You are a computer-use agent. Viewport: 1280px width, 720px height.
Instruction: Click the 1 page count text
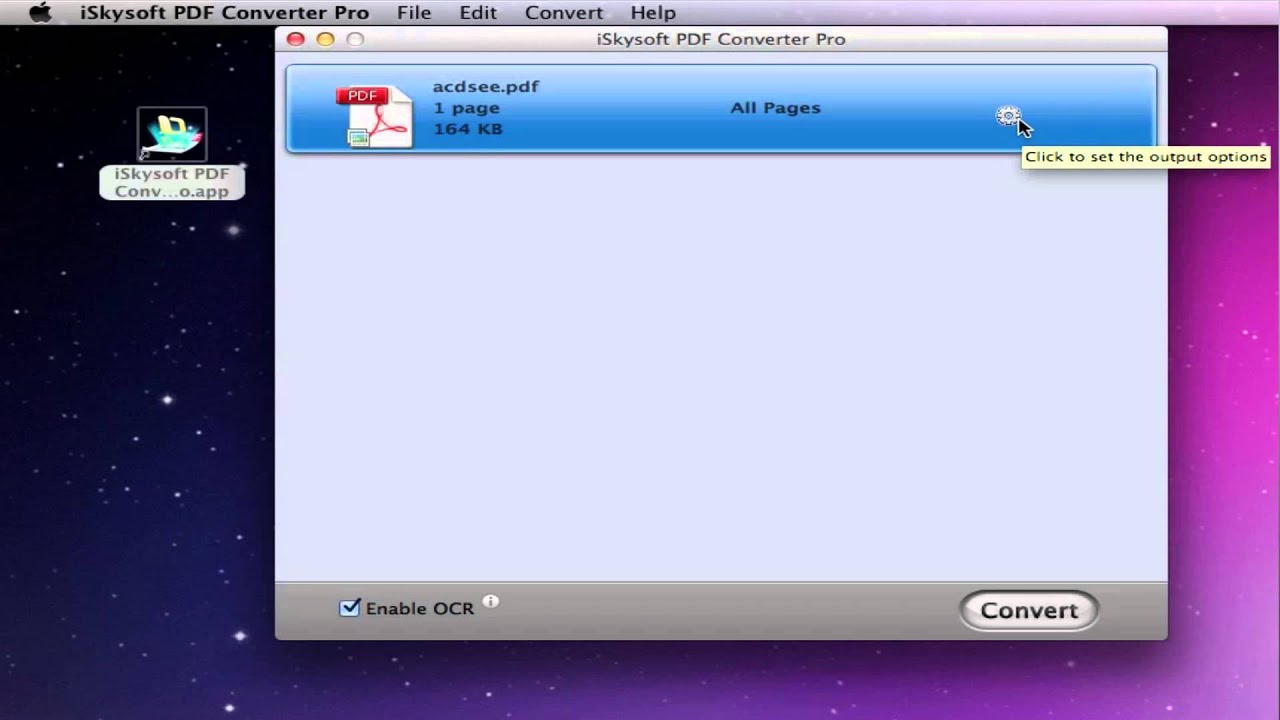[466, 108]
